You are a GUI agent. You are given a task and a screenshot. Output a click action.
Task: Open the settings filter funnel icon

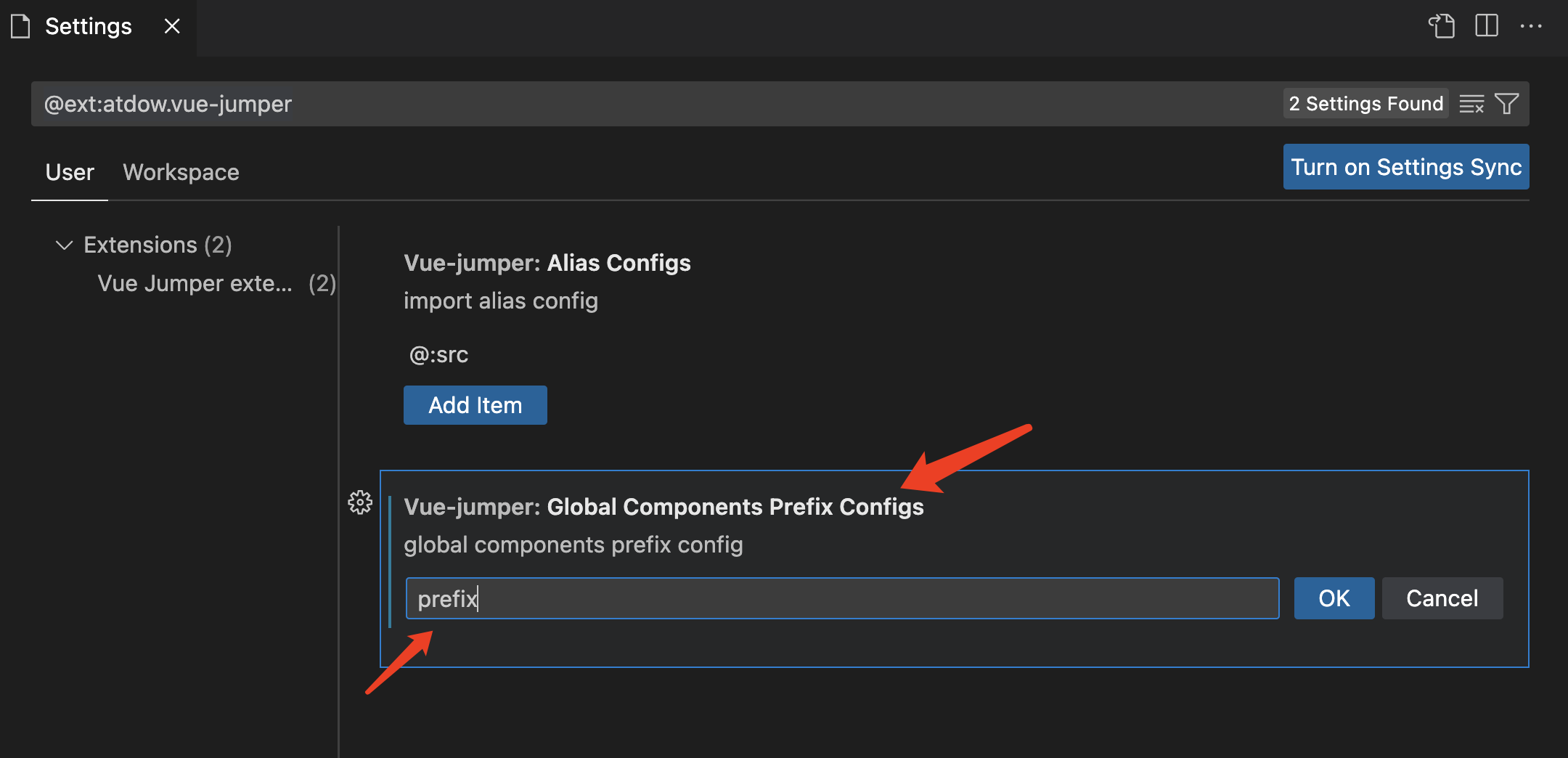(1507, 104)
